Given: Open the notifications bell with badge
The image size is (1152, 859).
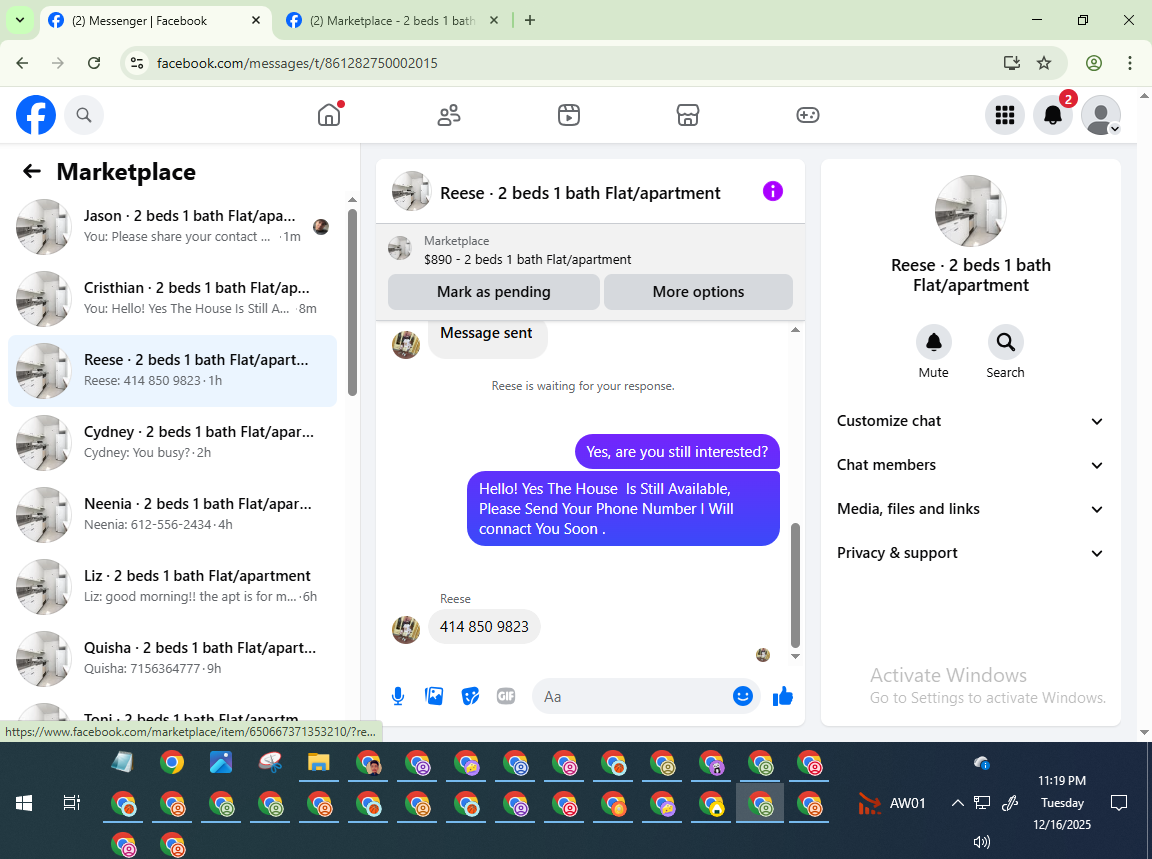Looking at the screenshot, I should pyautogui.click(x=1053, y=115).
